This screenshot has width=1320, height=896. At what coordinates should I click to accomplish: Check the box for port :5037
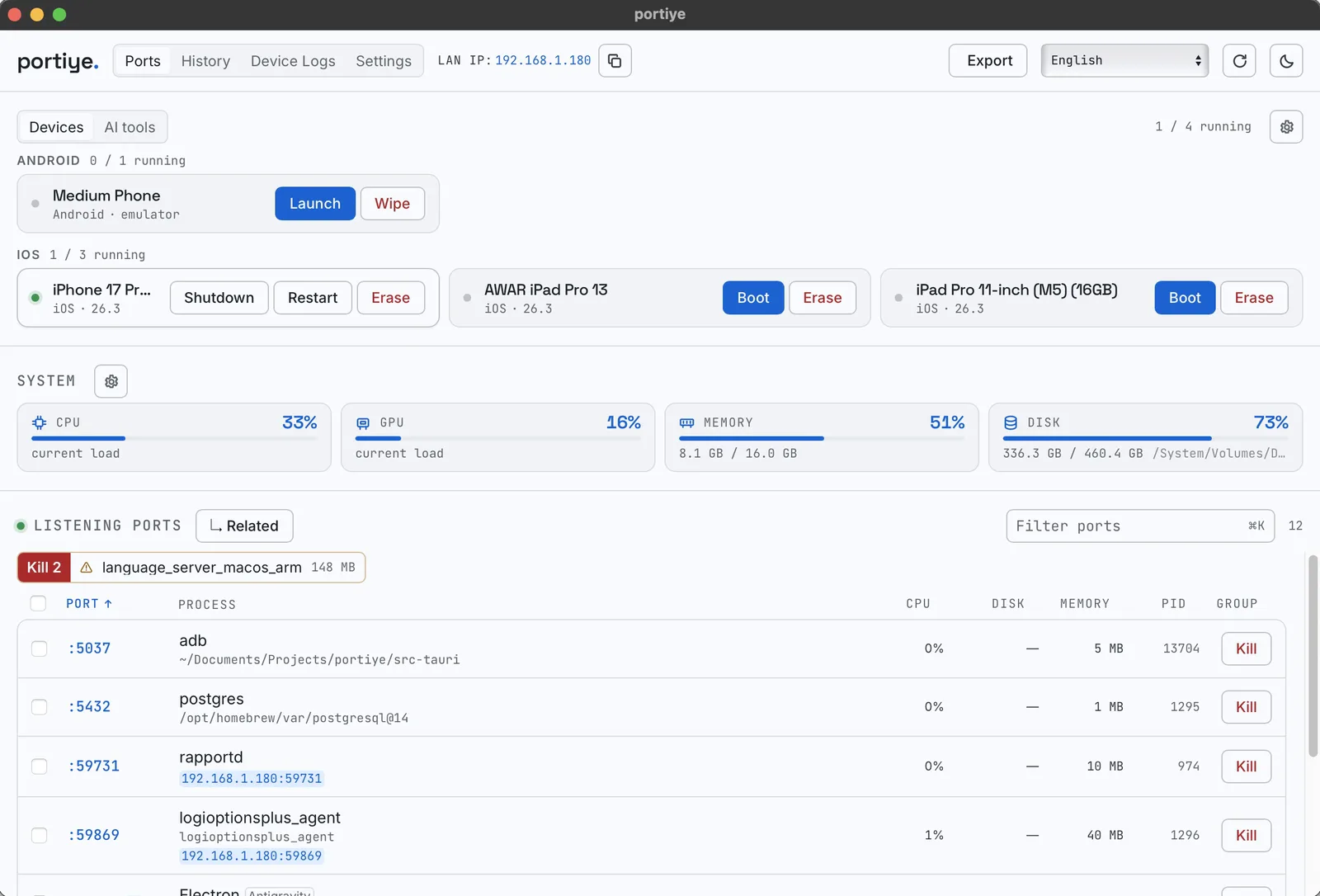[x=39, y=648]
